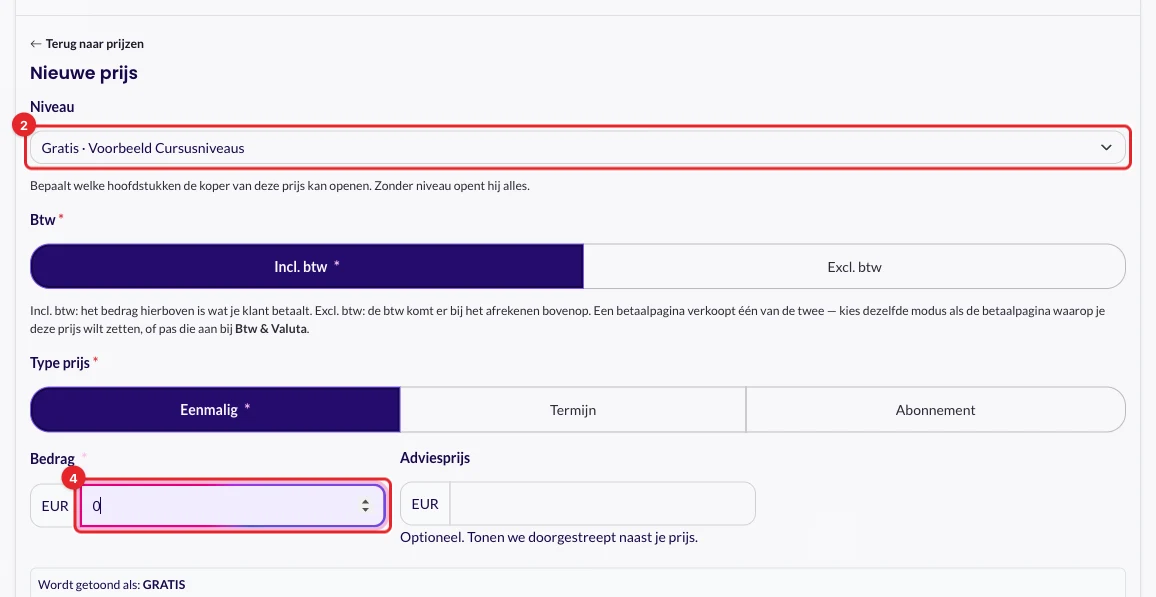Click the red step 4 badge marker

click(x=72, y=479)
